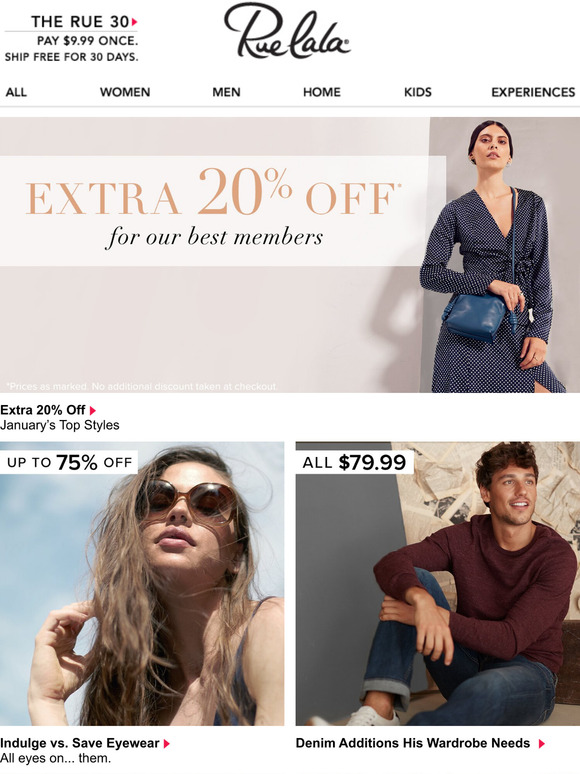Viewport: 580px width, 774px height.
Task: Browse the KIDS category
Action: click(x=418, y=92)
